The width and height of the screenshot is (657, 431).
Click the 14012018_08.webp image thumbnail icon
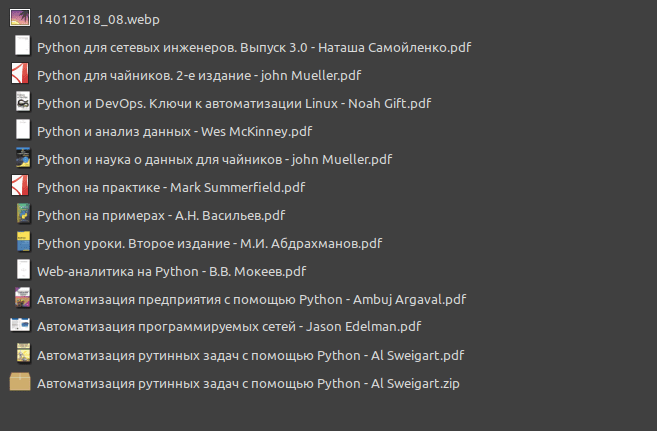[x=20, y=18]
